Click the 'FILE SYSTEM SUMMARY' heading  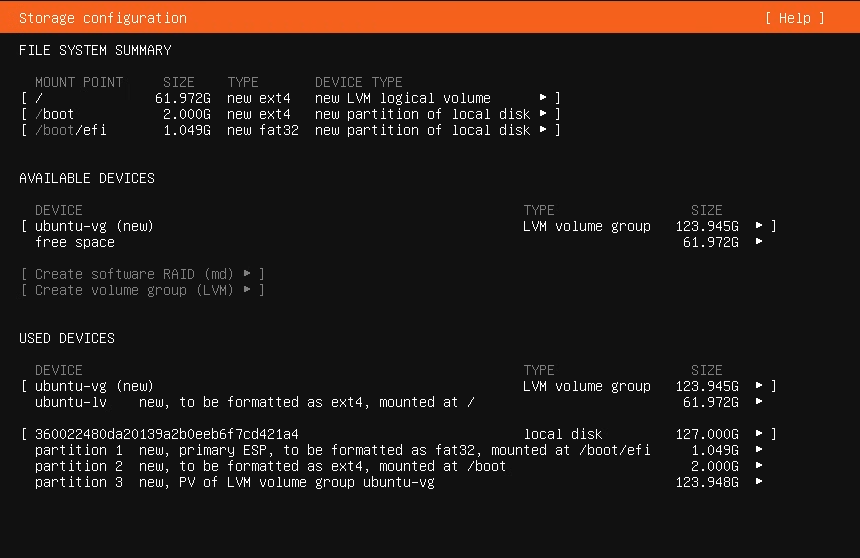point(95,50)
